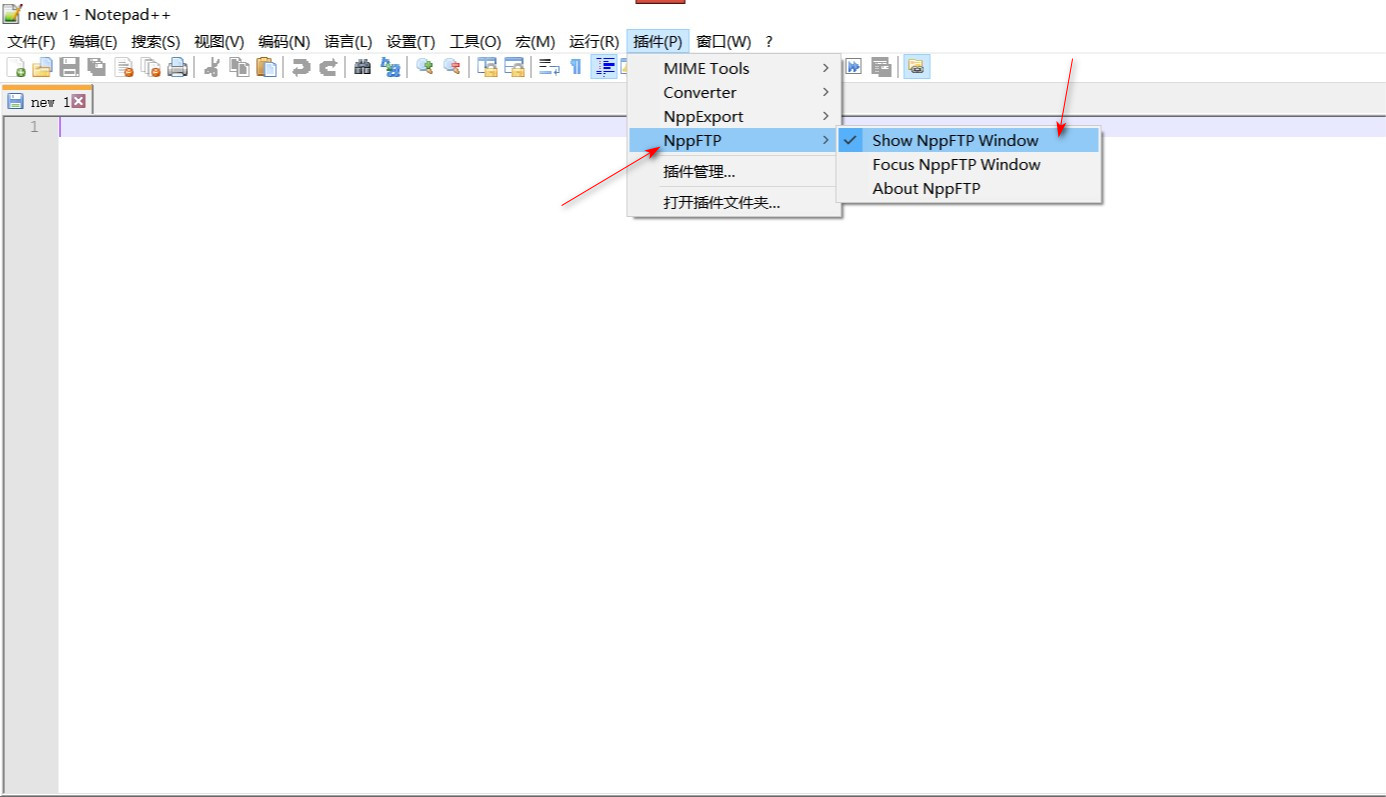The width and height of the screenshot is (1386, 797).
Task: Open the 视图(V) menu
Action: [x=219, y=42]
